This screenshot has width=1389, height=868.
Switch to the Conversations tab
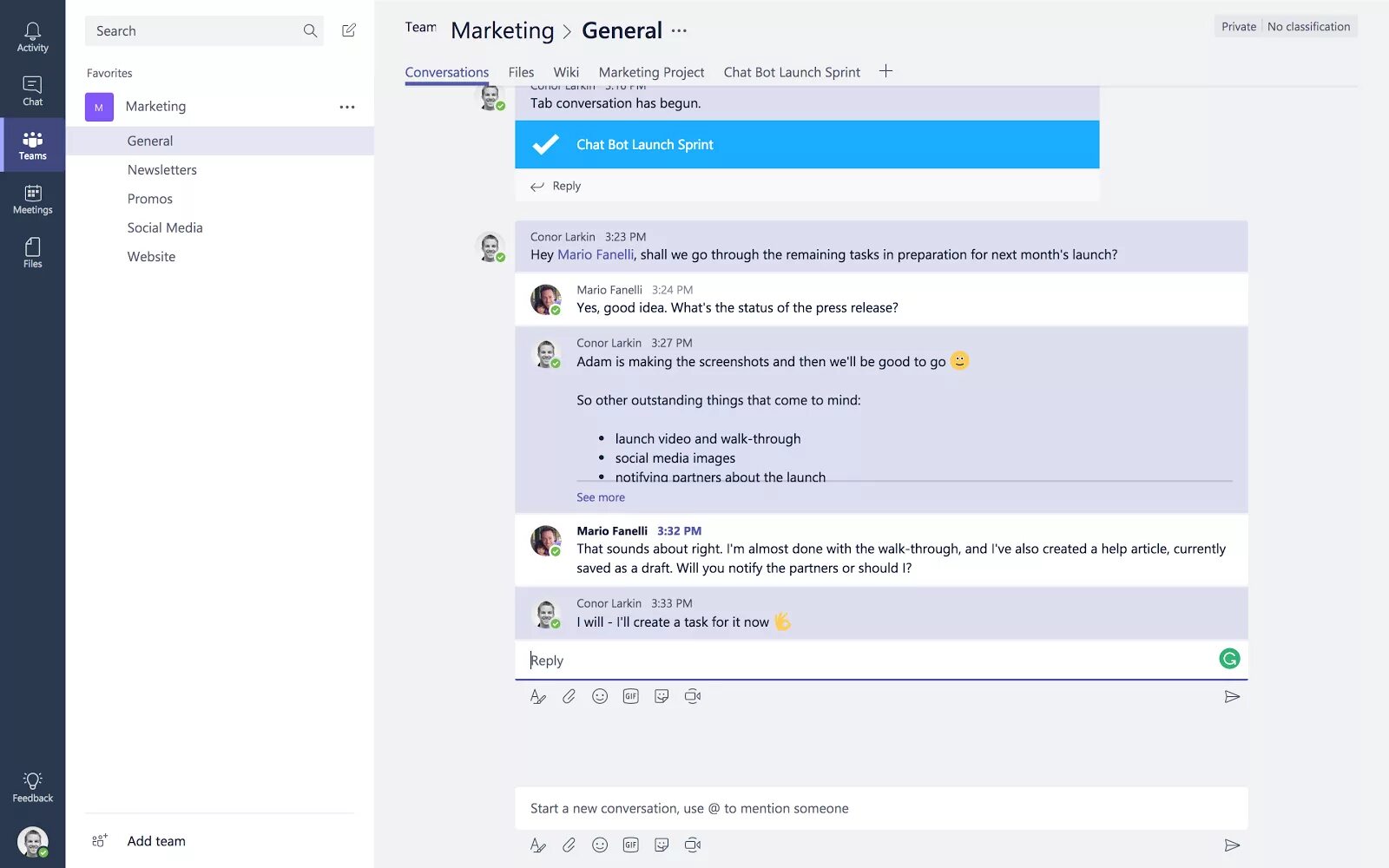446,72
